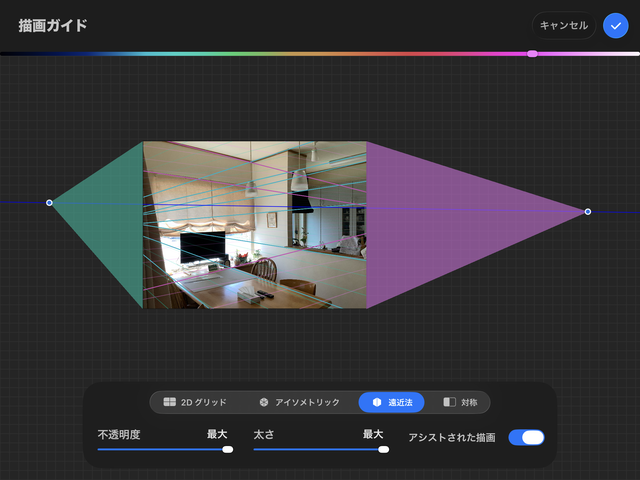
Task: Click the pink hue slider knob
Action: pyautogui.click(x=532, y=53)
